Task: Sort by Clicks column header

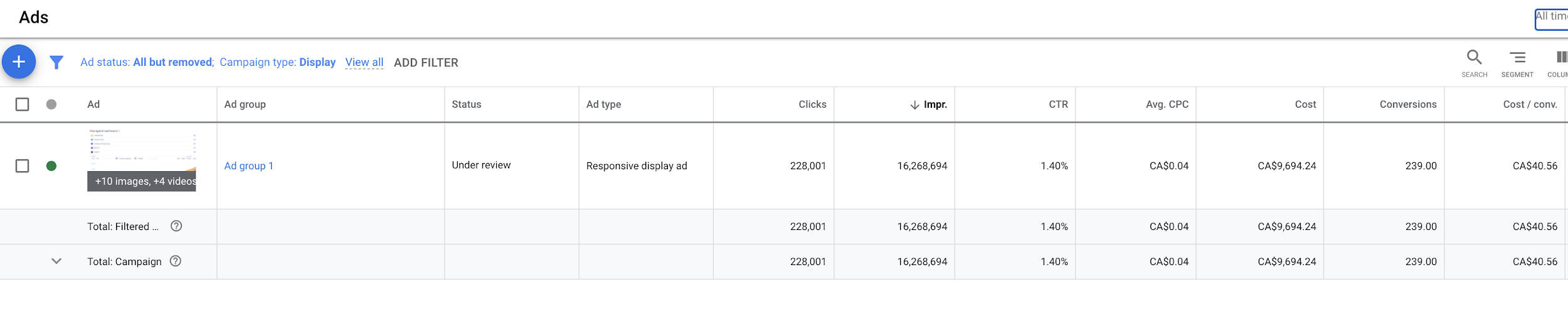Action: (812, 105)
